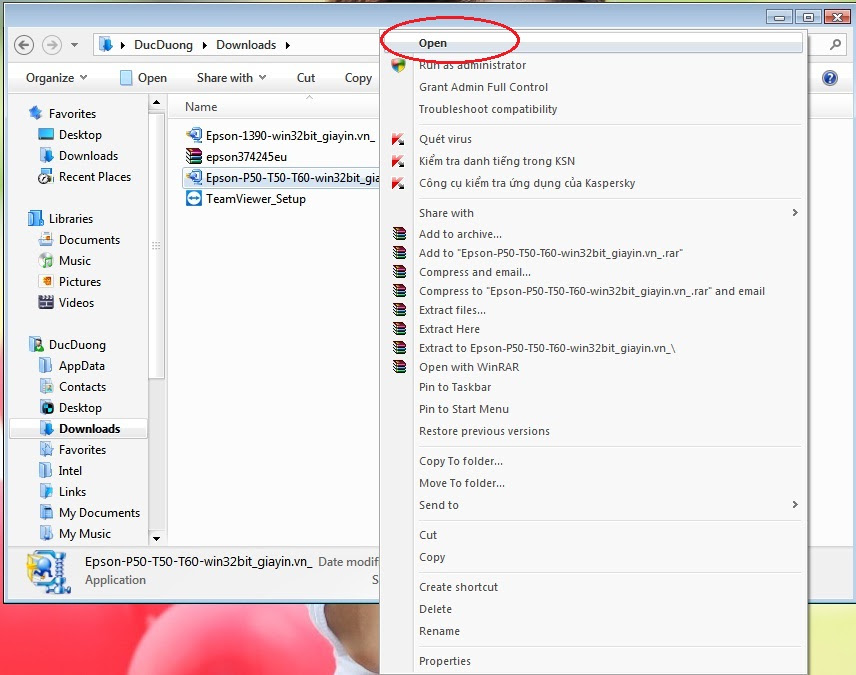Sort files by Name column header

201,106
